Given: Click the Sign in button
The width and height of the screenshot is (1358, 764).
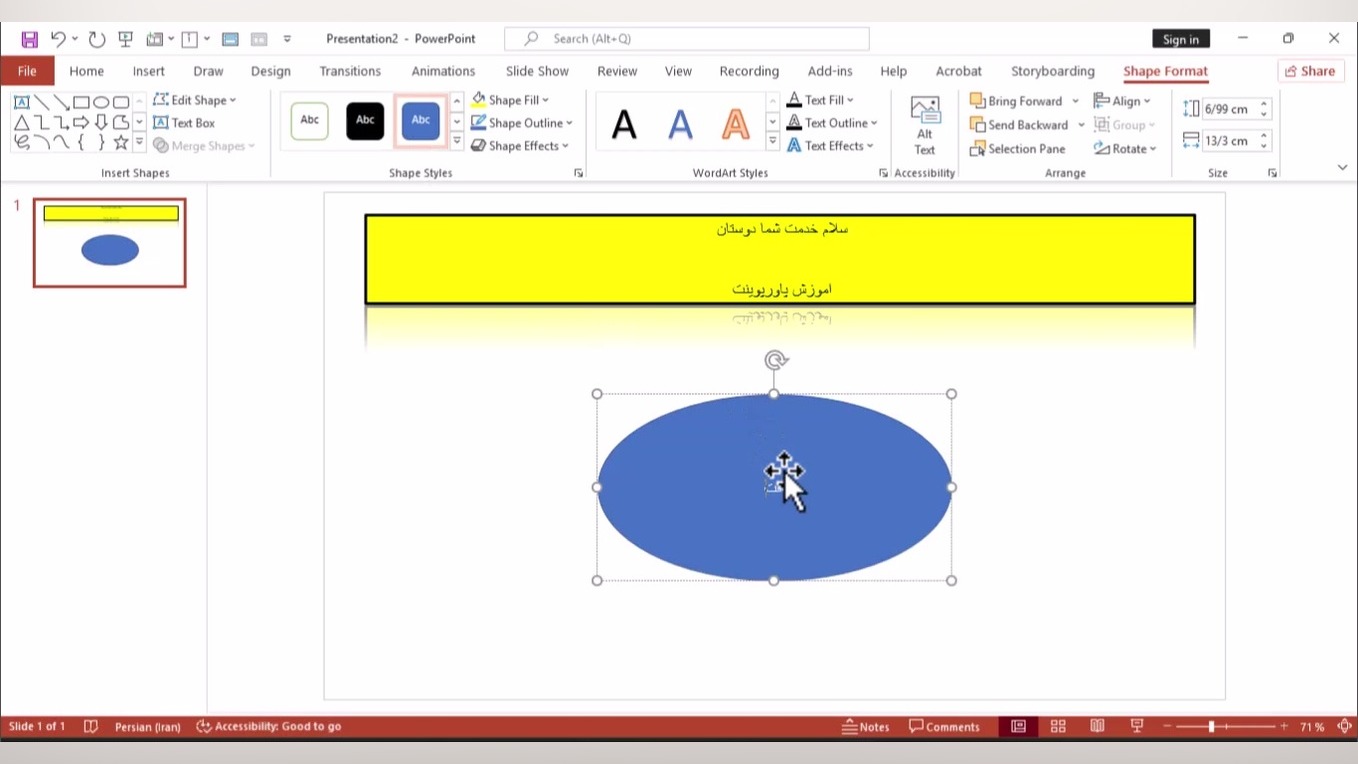Looking at the screenshot, I should 1181,39.
